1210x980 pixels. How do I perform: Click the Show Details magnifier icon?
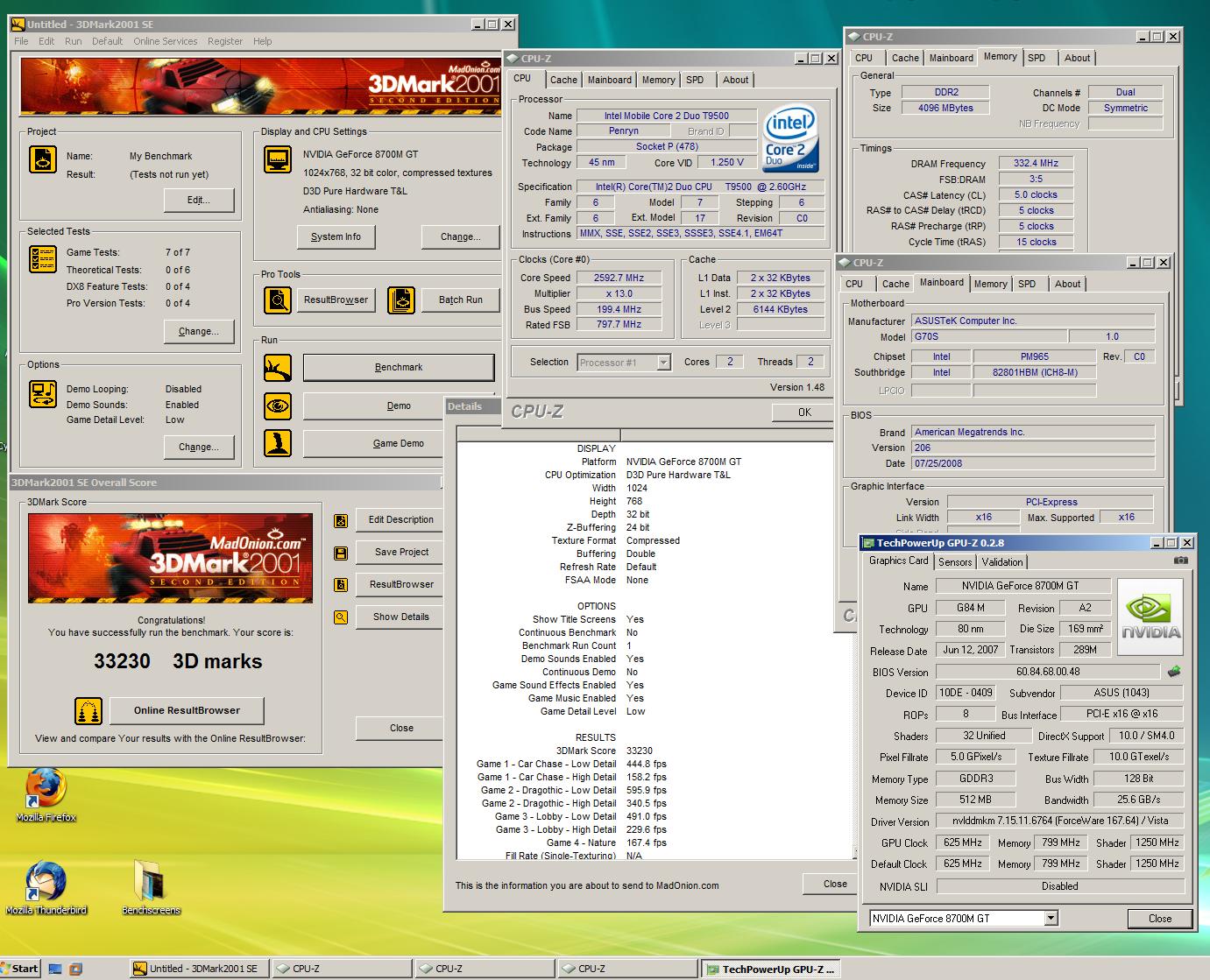point(341,617)
